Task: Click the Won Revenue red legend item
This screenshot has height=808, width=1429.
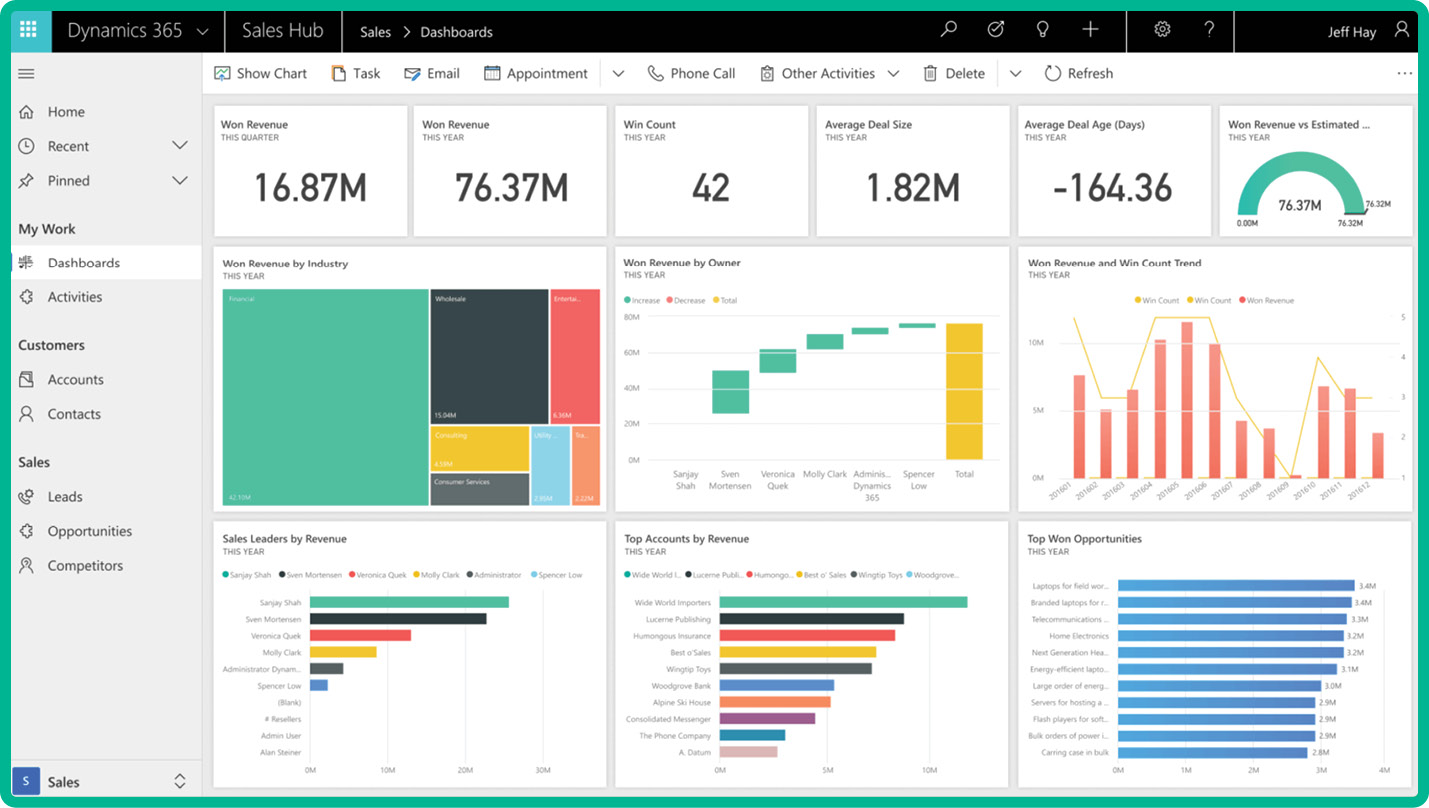Action: [1266, 300]
